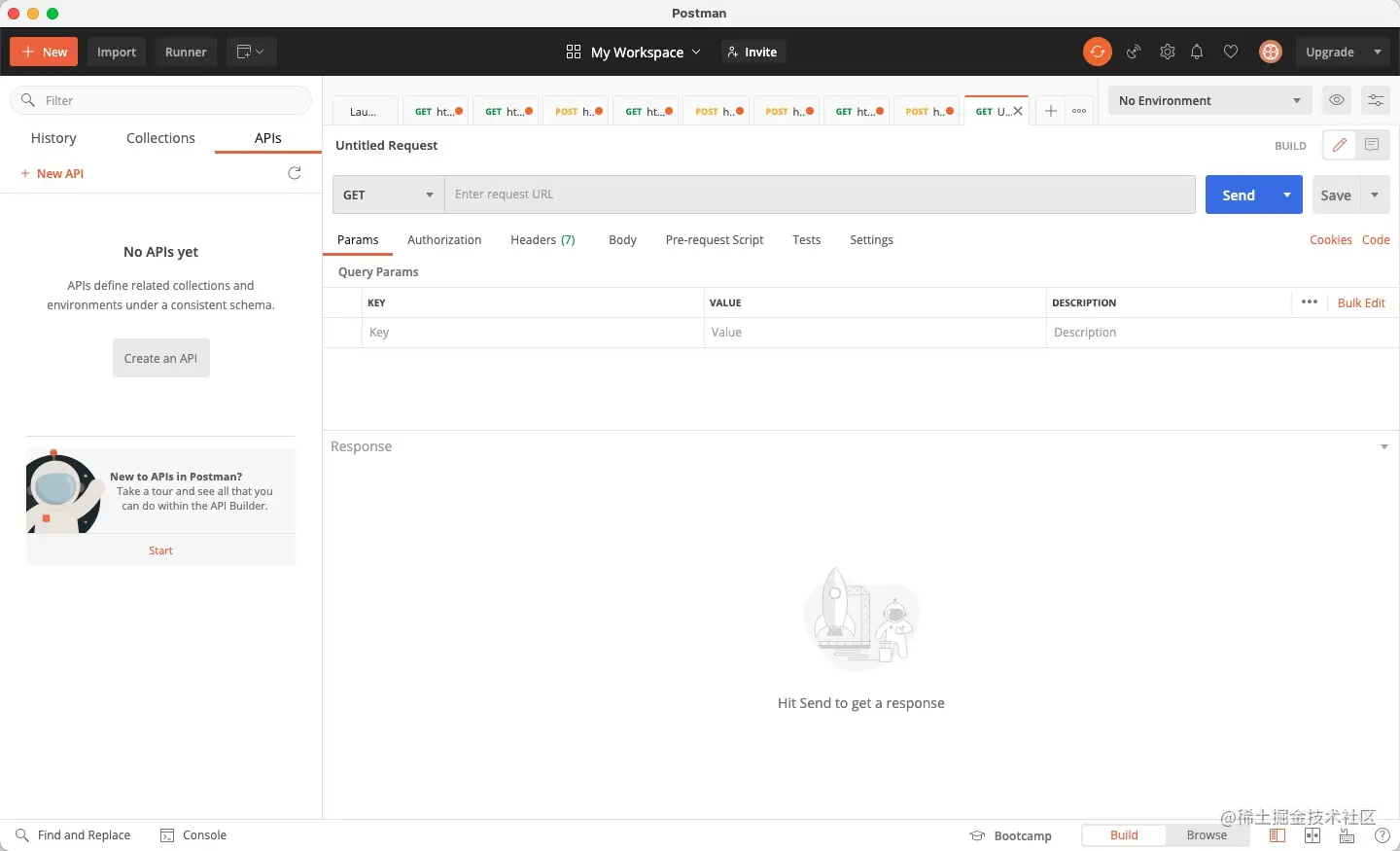The width and height of the screenshot is (1400, 851).
Task: Expand the My Workspace dropdown
Action: (646, 52)
